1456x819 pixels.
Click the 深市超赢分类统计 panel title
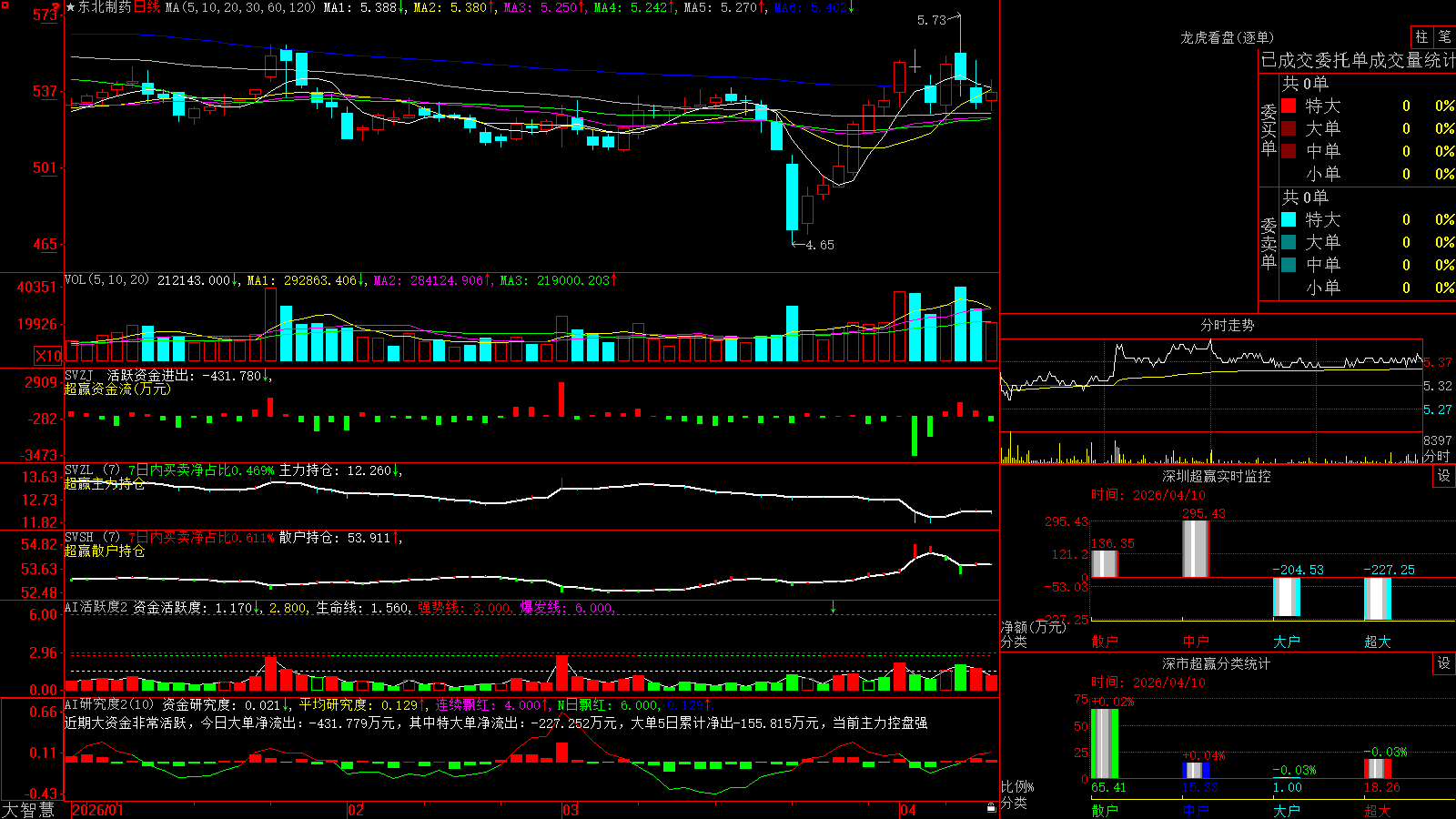click(1217, 663)
